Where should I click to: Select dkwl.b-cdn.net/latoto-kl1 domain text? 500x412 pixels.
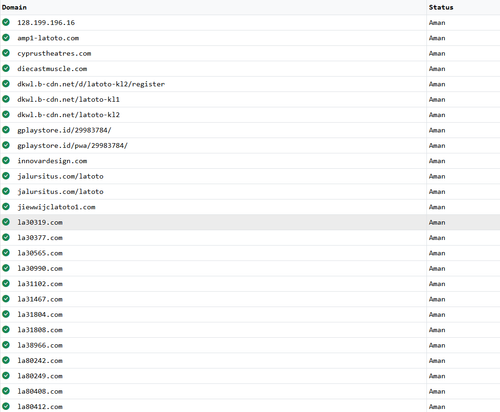pyautogui.click(x=68, y=99)
